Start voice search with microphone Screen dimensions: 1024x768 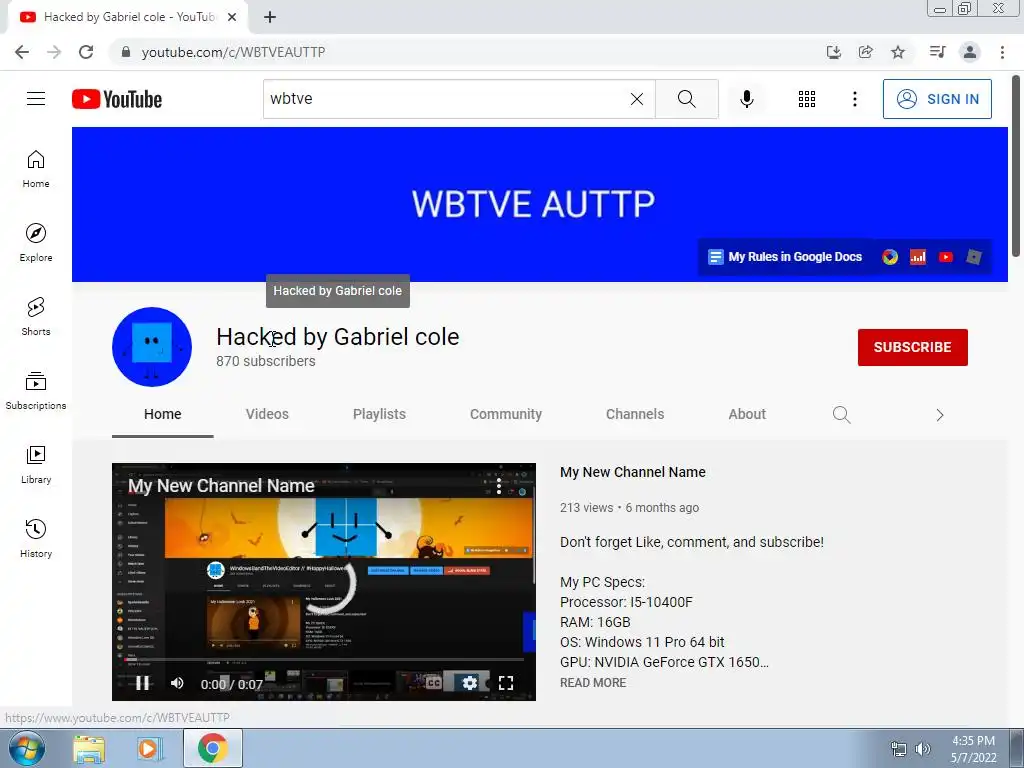(x=747, y=99)
